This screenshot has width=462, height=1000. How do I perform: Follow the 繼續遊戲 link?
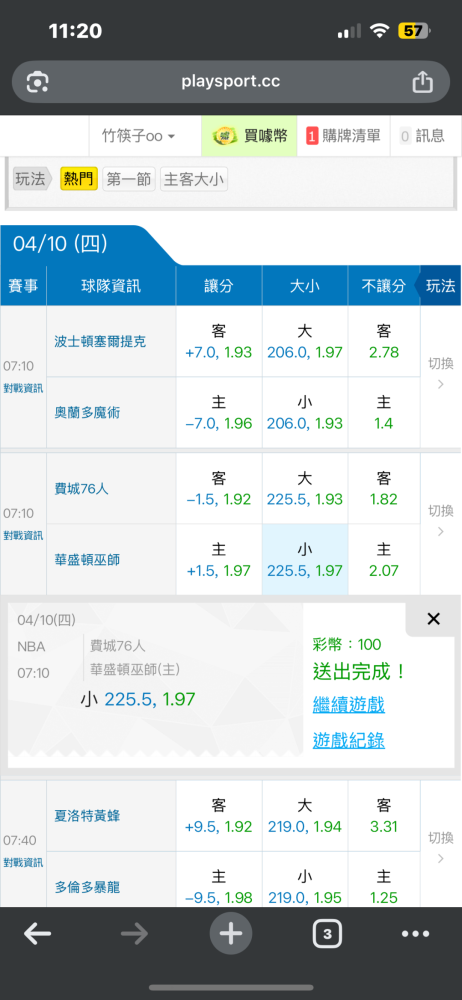tap(348, 705)
